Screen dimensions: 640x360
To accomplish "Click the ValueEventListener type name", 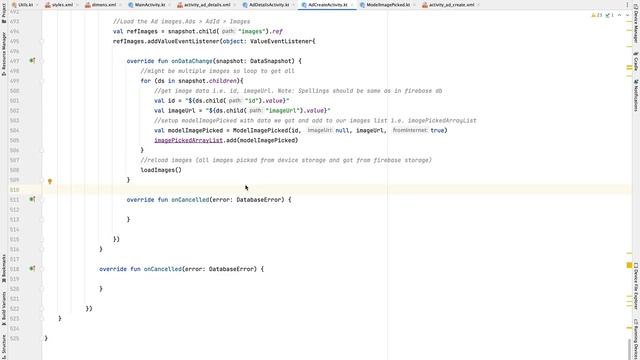I will coord(281,41).
